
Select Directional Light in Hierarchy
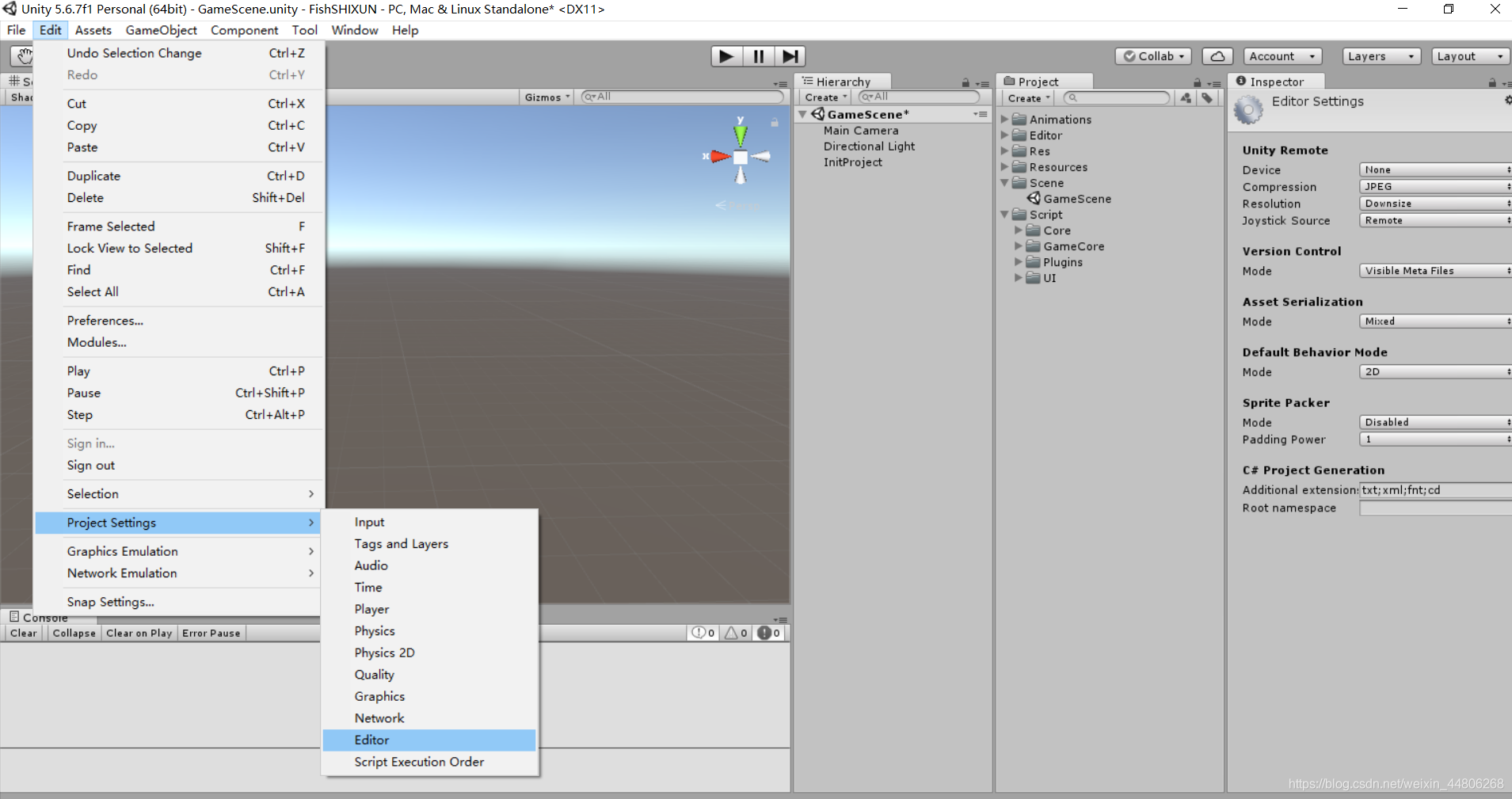pos(869,146)
